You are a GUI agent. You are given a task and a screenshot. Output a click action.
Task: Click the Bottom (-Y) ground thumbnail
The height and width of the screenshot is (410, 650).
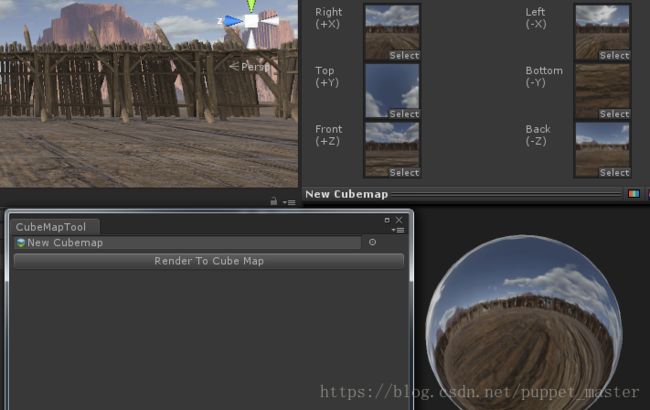click(602, 91)
